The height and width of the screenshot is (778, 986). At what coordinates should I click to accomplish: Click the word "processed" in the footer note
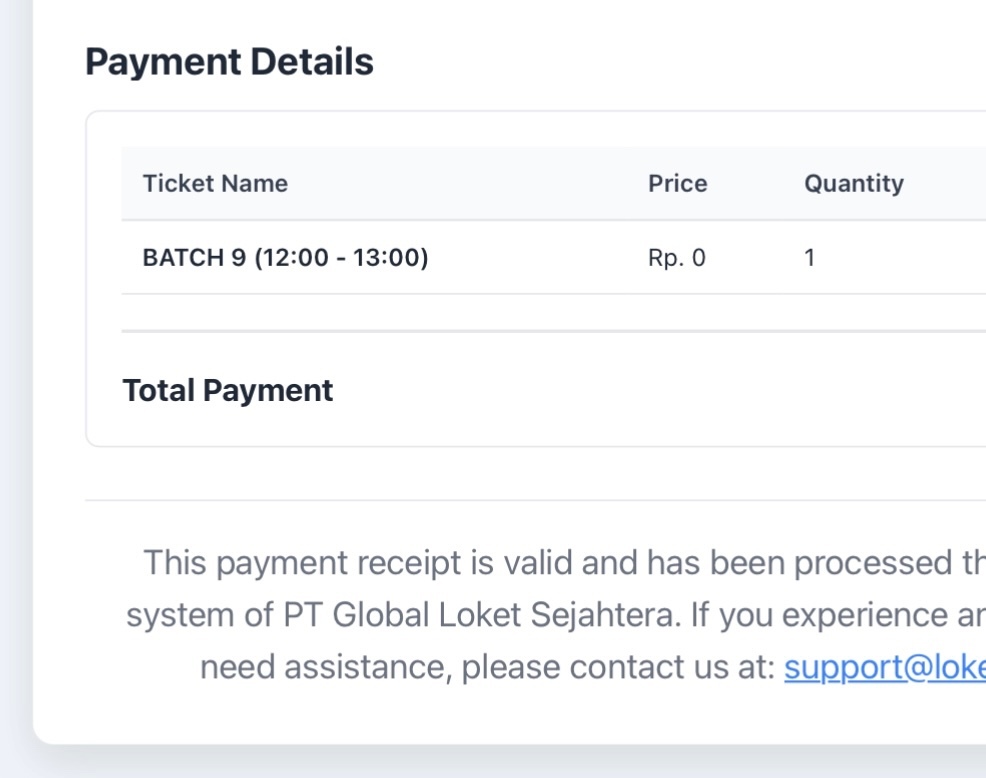pyautogui.click(x=867, y=563)
